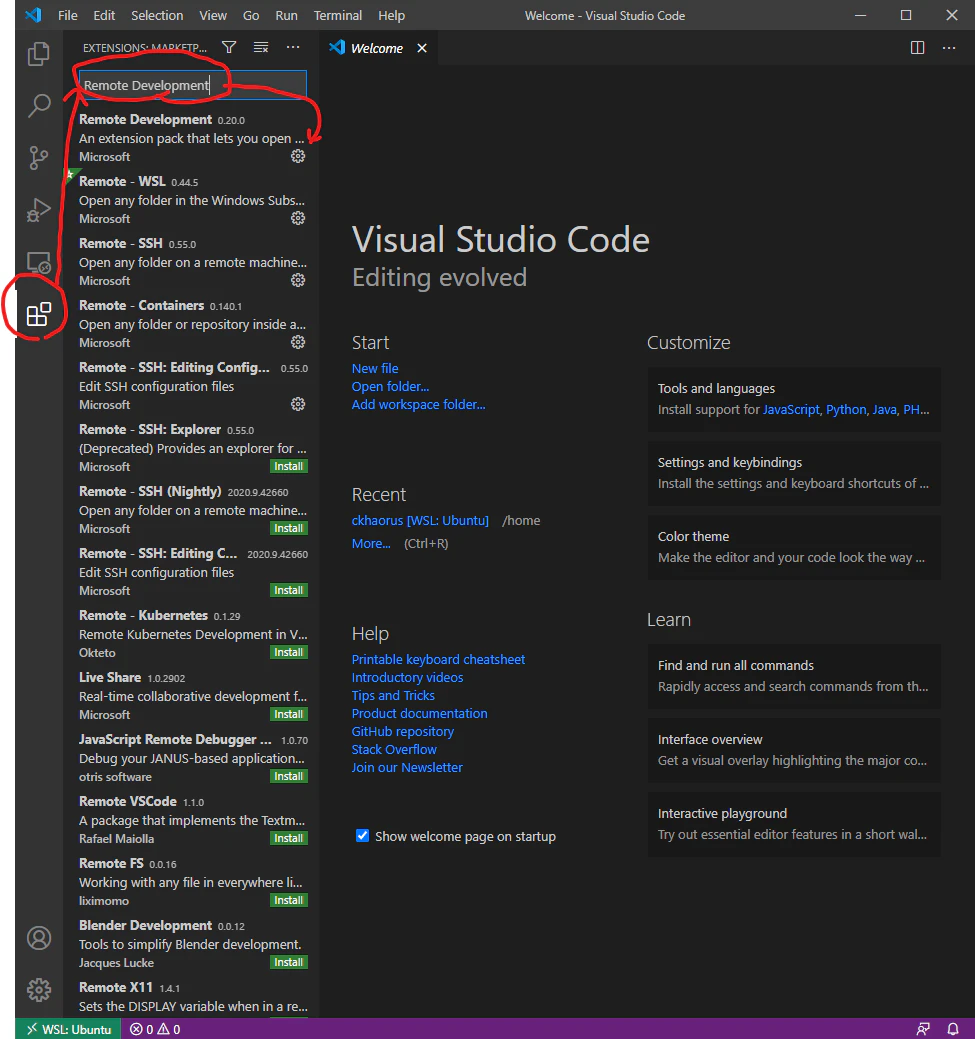The image size is (975, 1039).
Task: Open the Accounts icon in activity bar
Action: 38,938
